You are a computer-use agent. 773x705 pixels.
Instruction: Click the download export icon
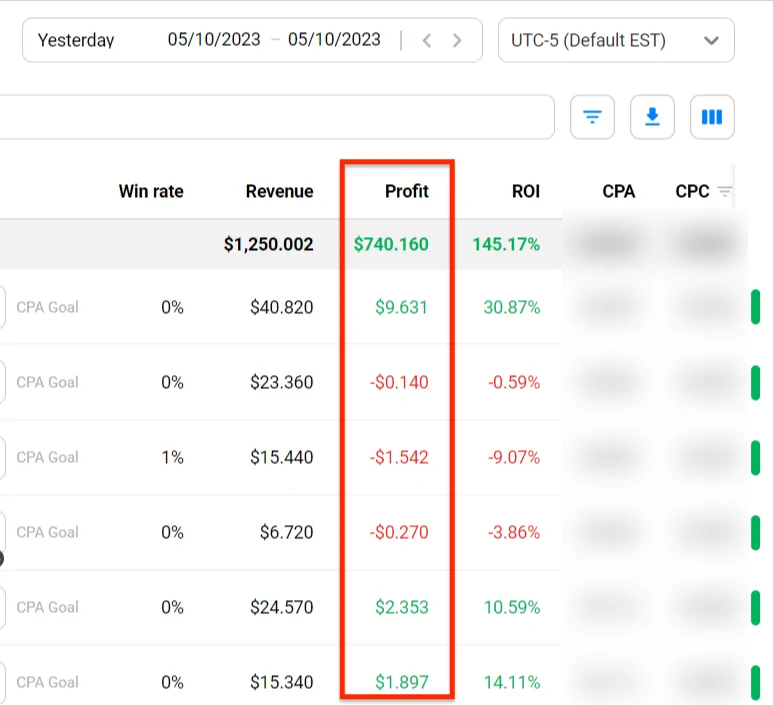[x=652, y=117]
